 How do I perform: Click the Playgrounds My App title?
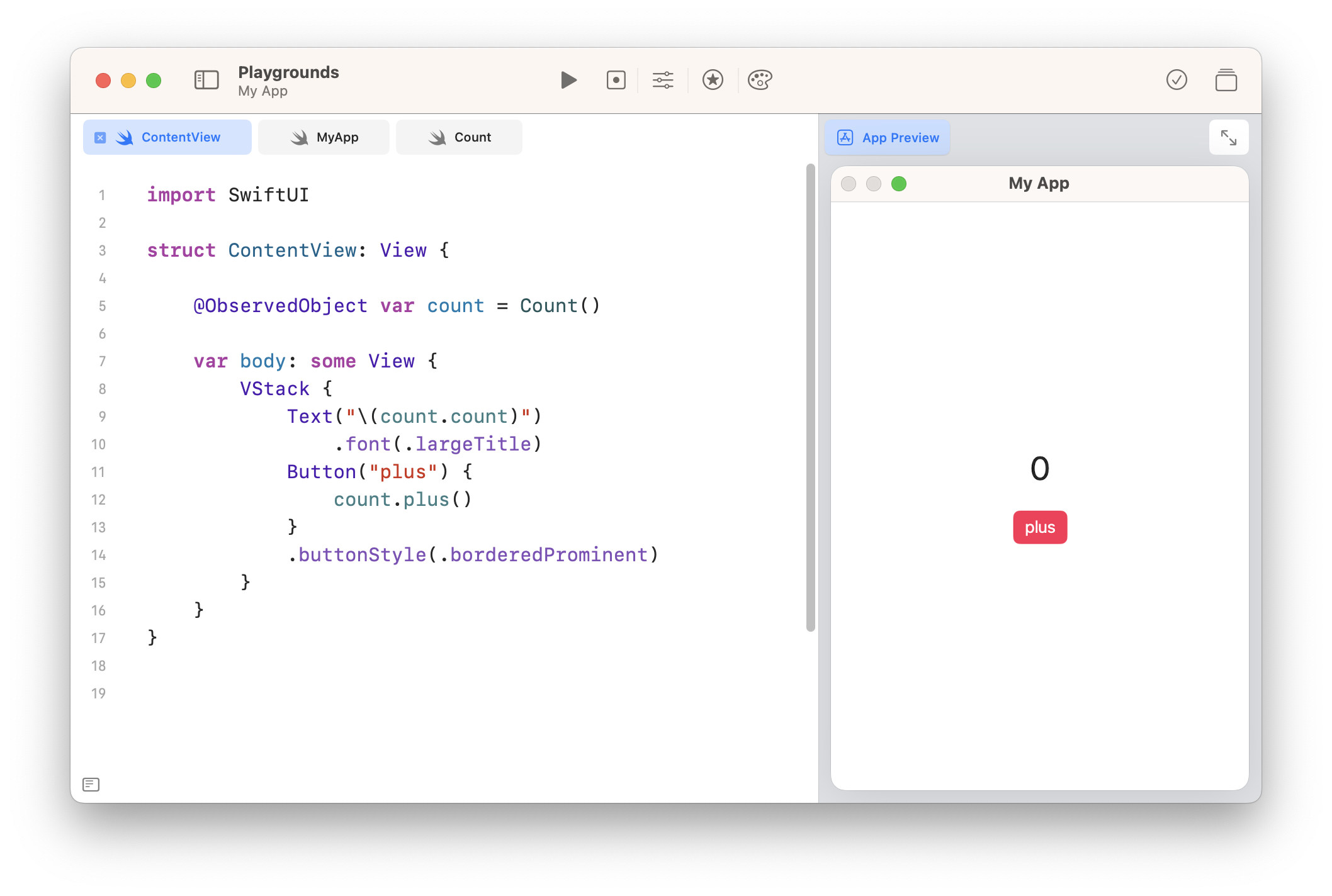pos(288,81)
